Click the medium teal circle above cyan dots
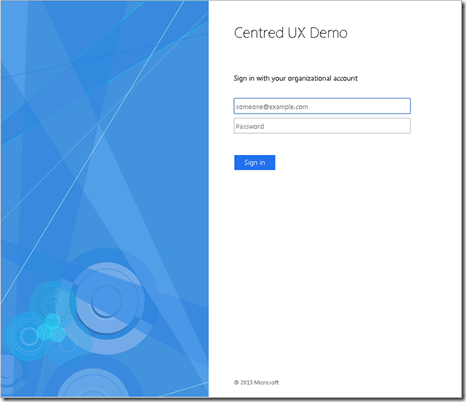The image size is (466, 402). pos(52,304)
